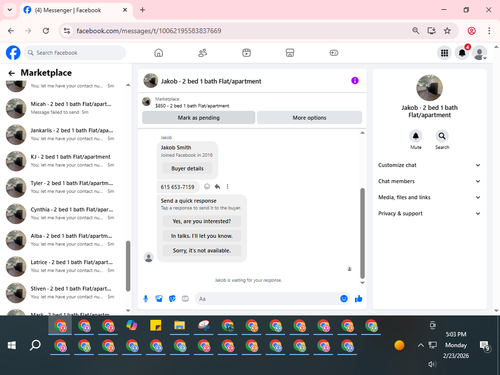The height and width of the screenshot is (375, 500).
Task: Open Chrome tab search dropdown arrow
Action: (10, 10)
